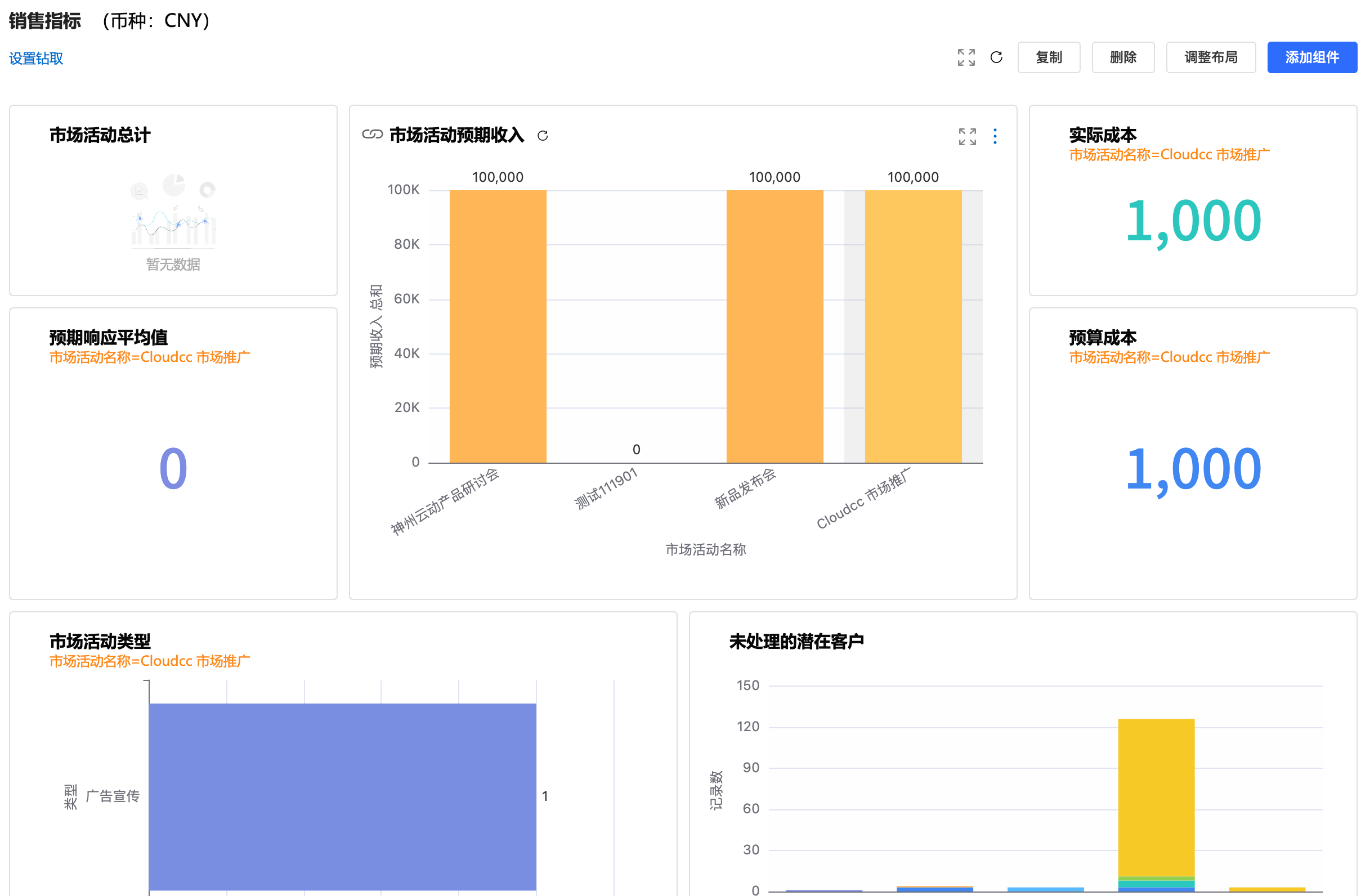Refresh the whole dashboard using reload icon
1361x896 pixels.
[x=996, y=57]
